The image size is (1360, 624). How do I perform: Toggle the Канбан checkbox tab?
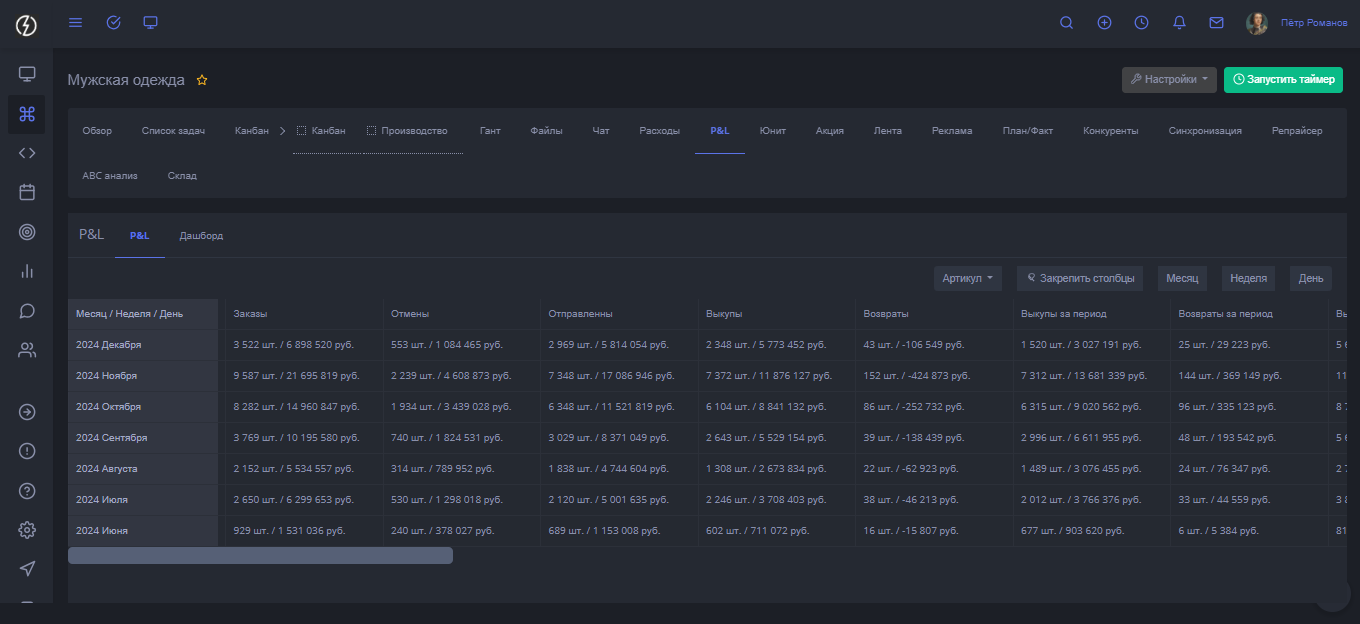[302, 131]
